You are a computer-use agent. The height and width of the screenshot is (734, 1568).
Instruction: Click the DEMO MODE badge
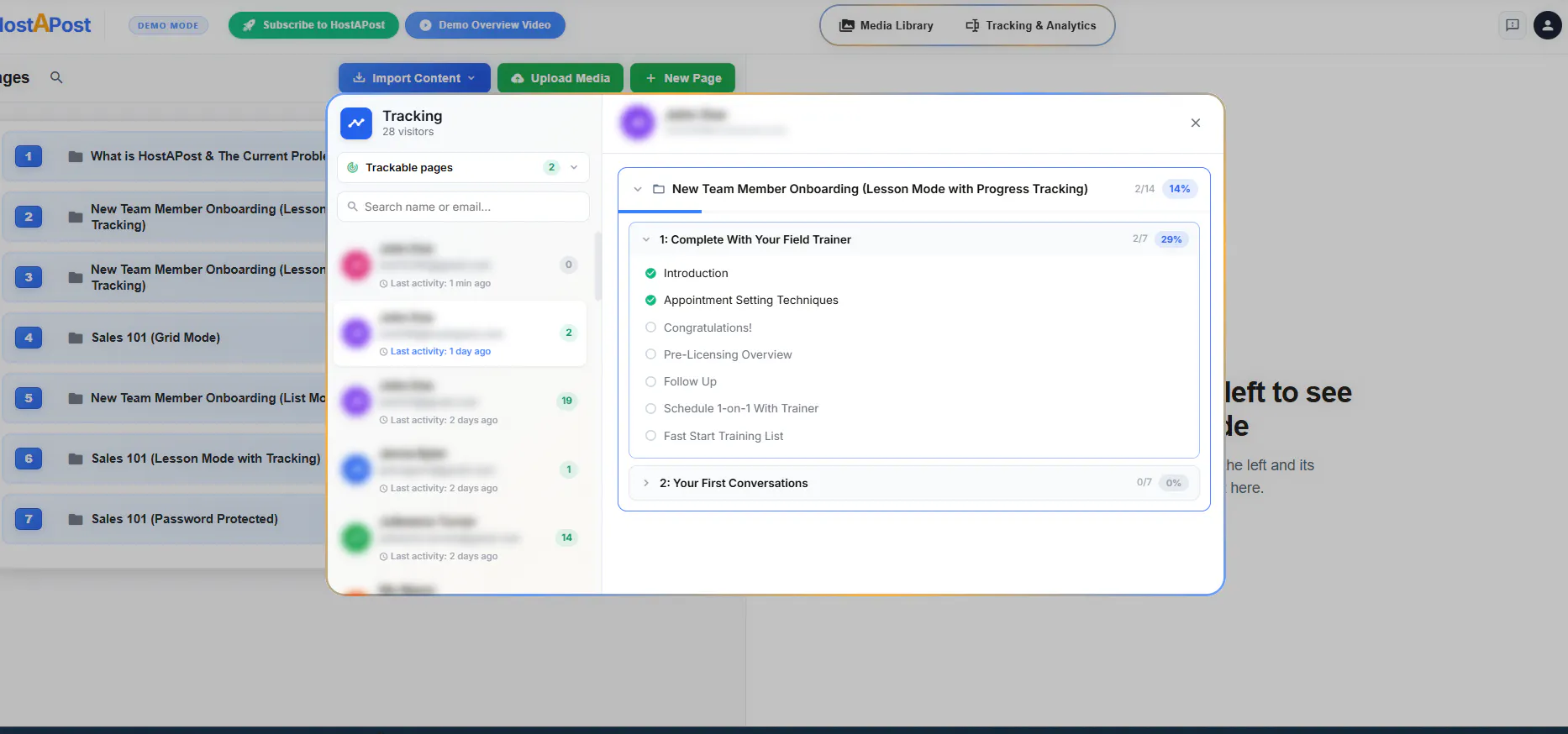point(168,25)
